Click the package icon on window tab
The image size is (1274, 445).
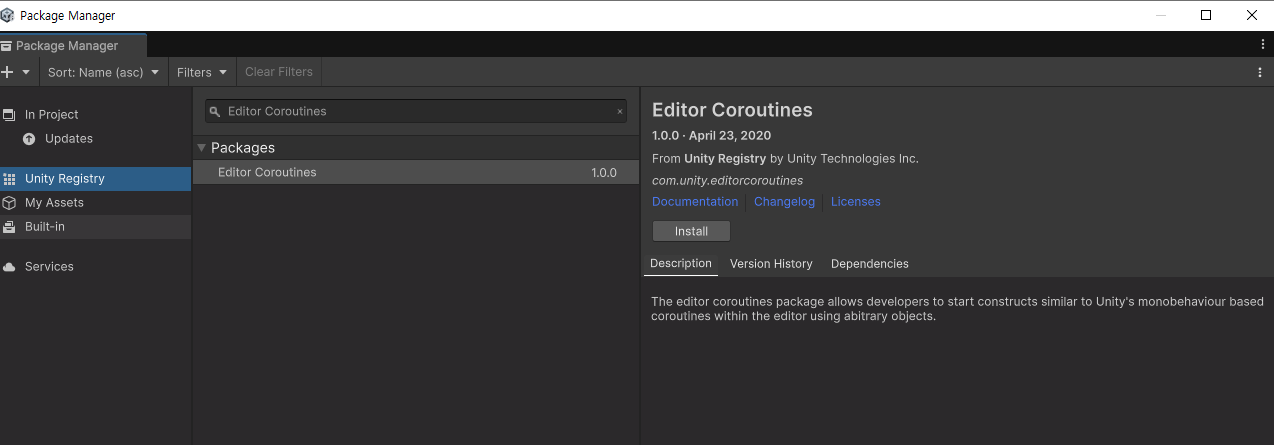(7, 46)
